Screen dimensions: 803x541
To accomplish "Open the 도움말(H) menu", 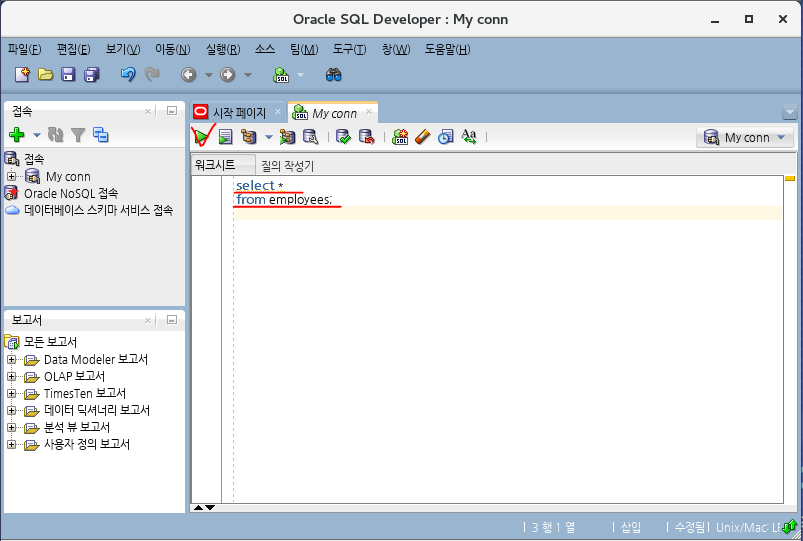I will (x=447, y=49).
